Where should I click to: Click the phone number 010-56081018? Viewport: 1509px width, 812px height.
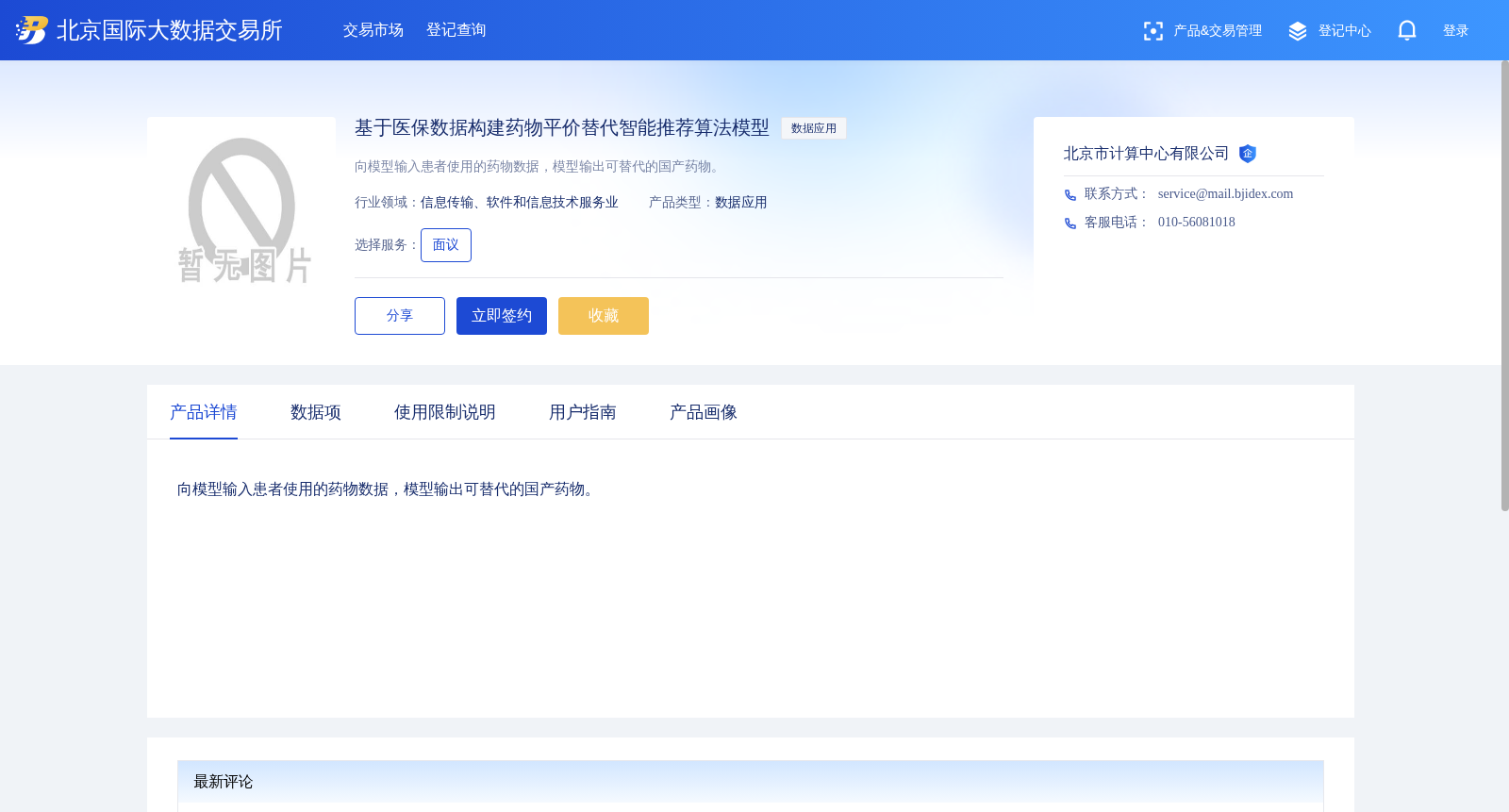pyautogui.click(x=1197, y=223)
